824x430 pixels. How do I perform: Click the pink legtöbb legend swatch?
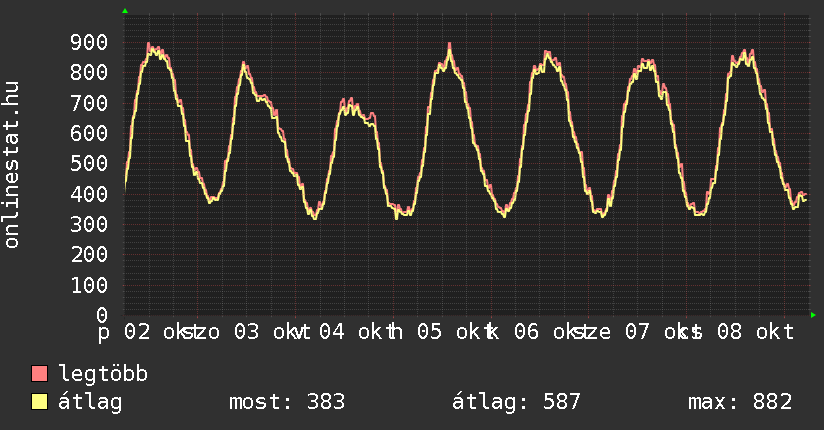(x=39, y=373)
